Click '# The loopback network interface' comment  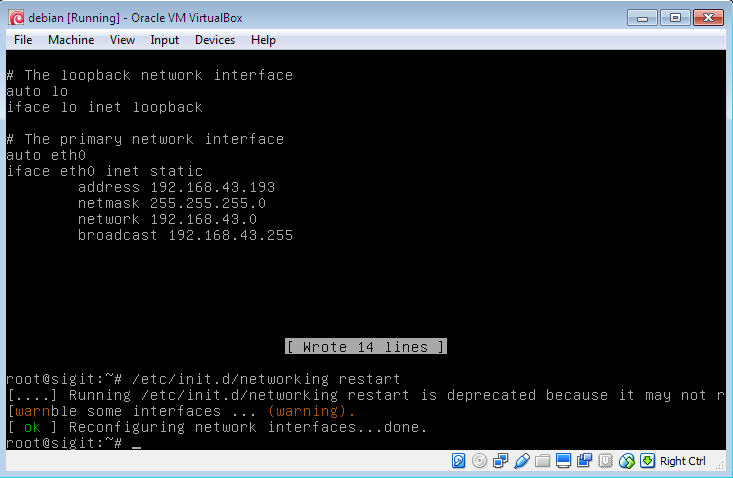point(150,75)
